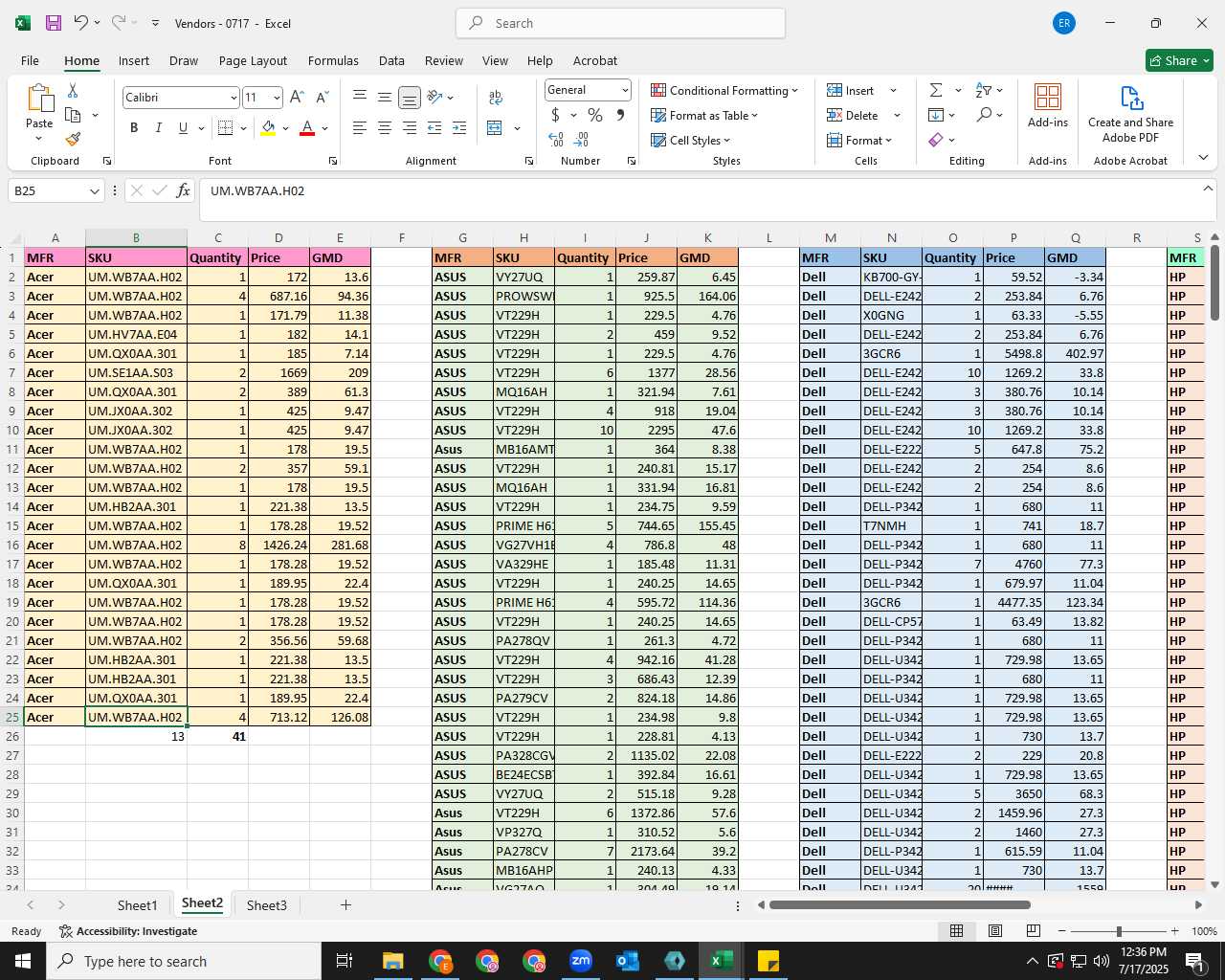Adjust the zoom slider in status bar

coord(1118,931)
